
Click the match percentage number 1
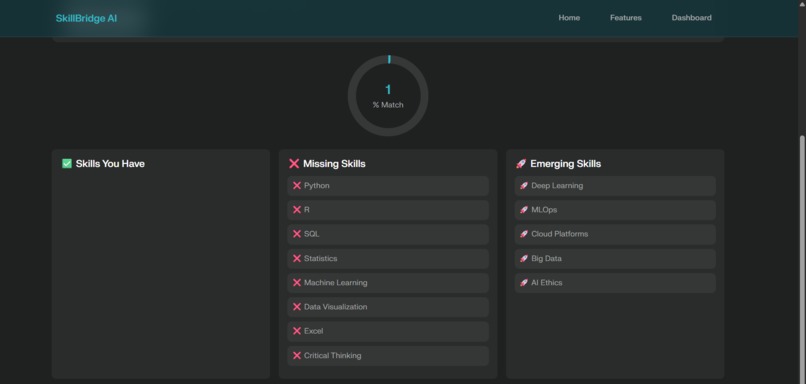388,90
